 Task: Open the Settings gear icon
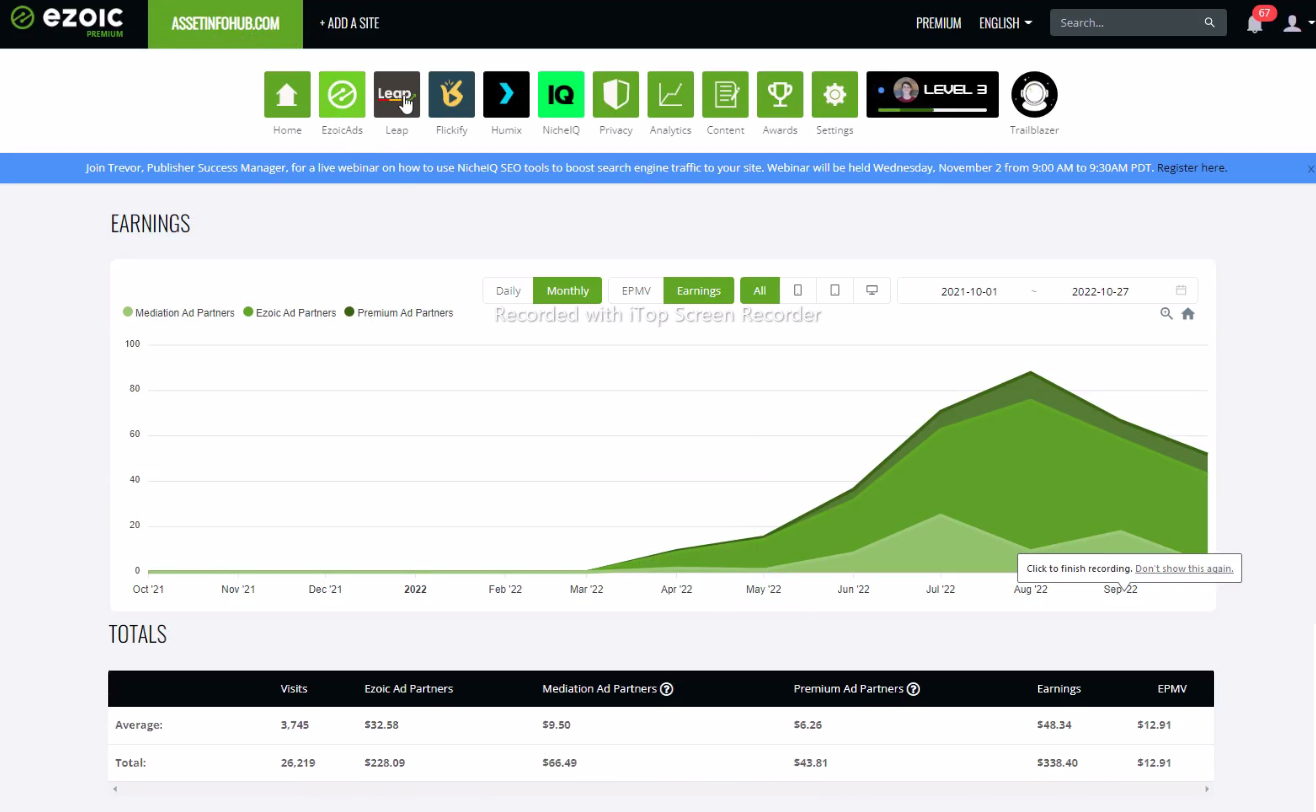point(835,94)
